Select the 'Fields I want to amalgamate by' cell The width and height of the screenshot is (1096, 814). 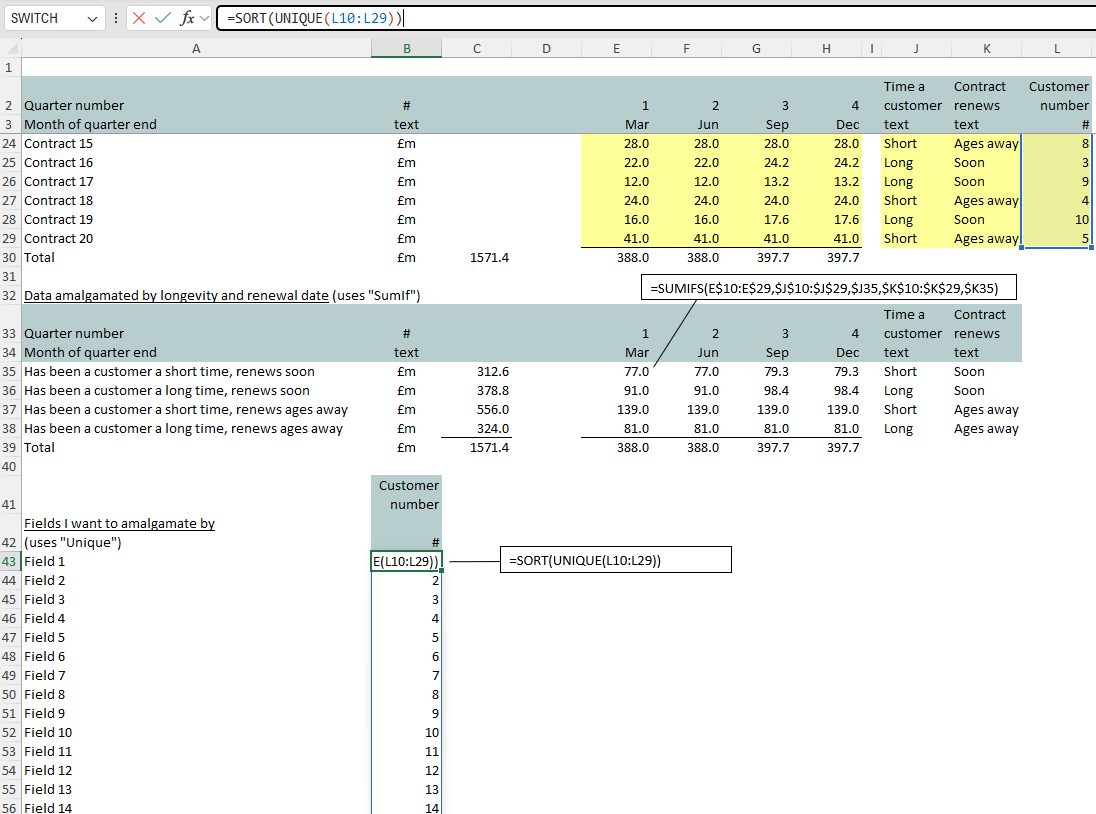click(x=119, y=523)
